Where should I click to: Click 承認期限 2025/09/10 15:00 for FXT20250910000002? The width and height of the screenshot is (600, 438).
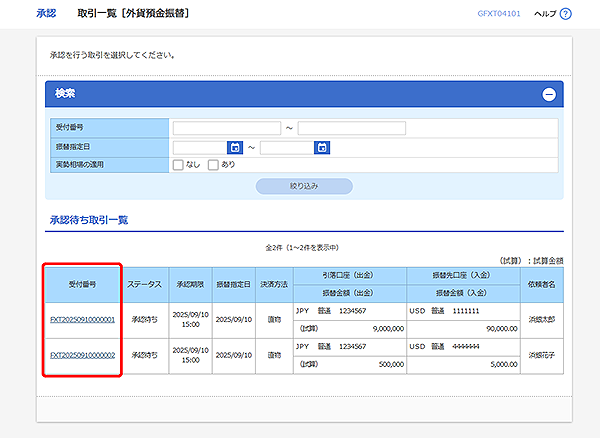(190, 355)
